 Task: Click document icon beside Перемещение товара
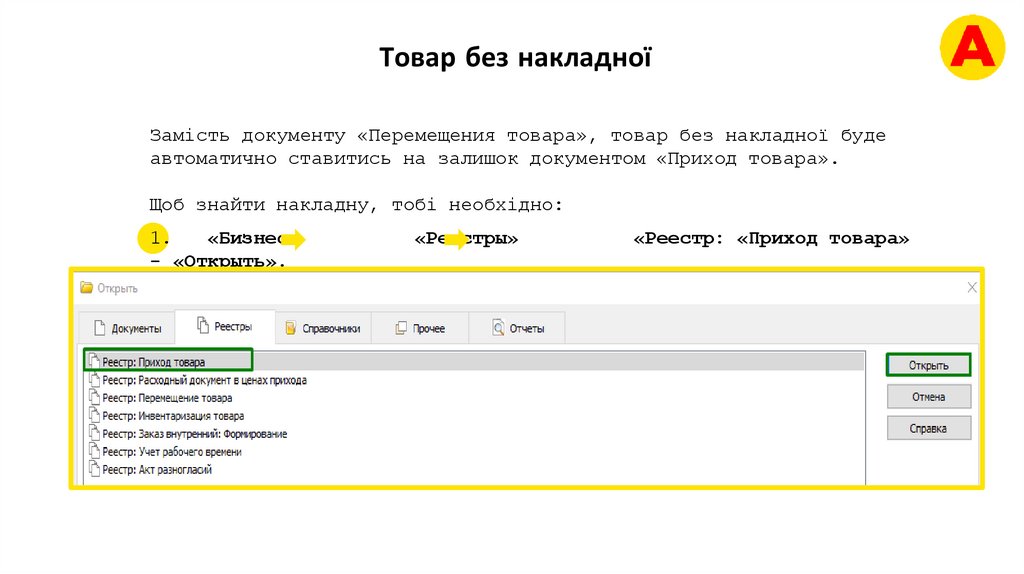tap(95, 397)
